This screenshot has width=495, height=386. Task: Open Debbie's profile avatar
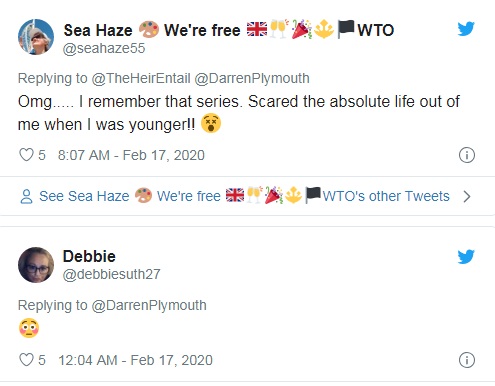click(36, 265)
